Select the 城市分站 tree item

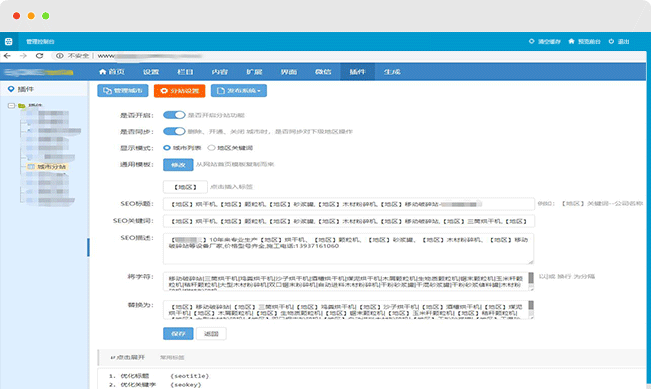(47, 166)
